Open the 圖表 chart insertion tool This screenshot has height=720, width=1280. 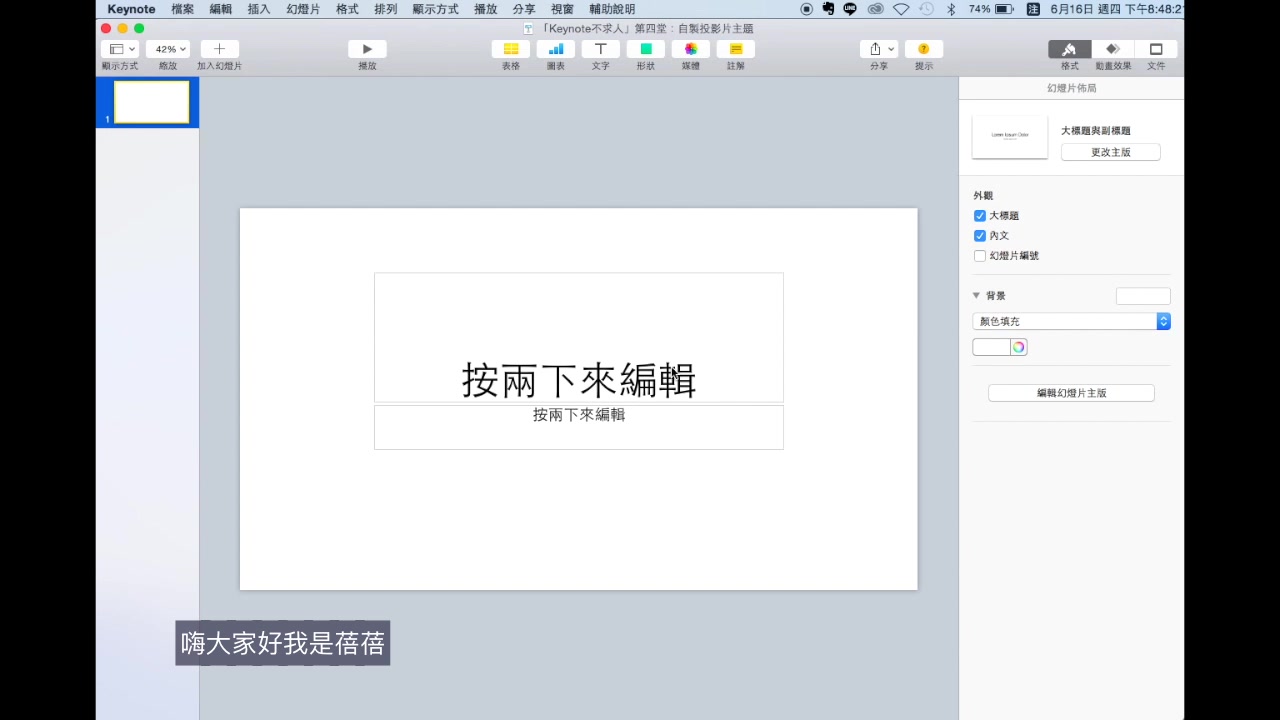pos(555,48)
